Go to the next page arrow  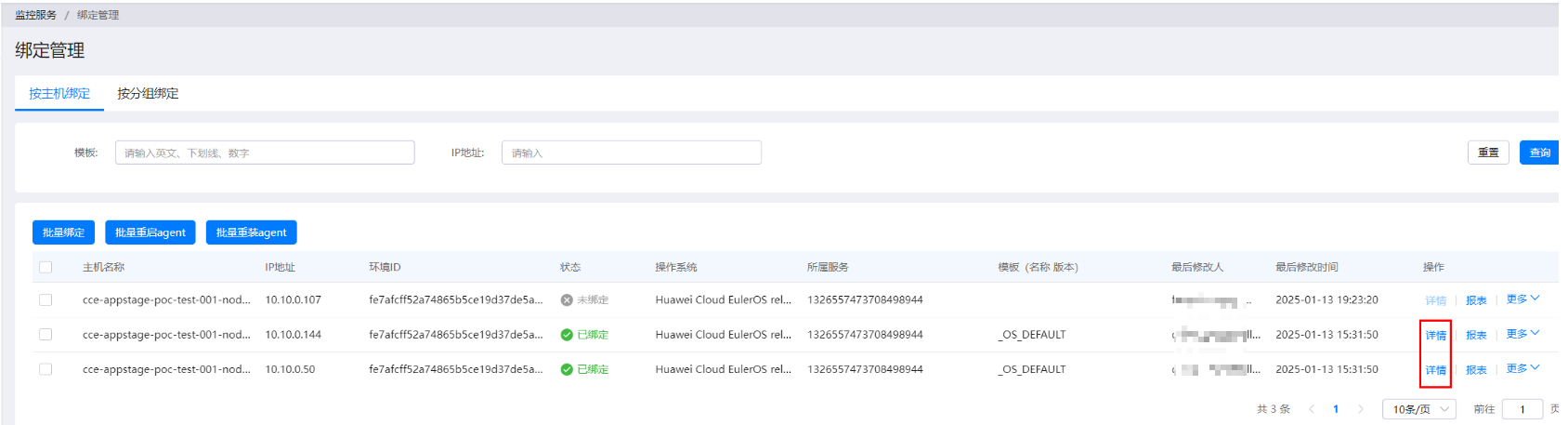click(x=1361, y=409)
